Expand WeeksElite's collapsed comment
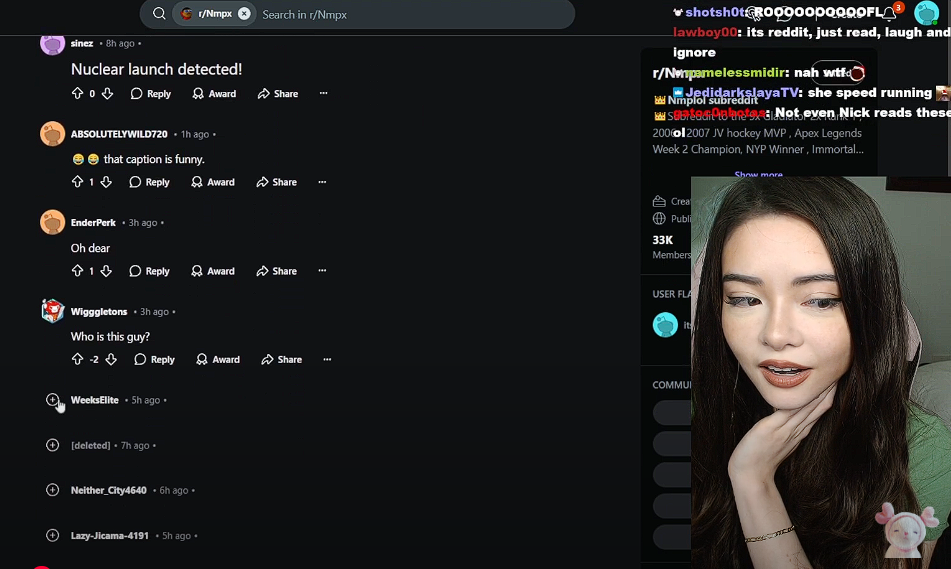951x569 pixels. click(53, 400)
